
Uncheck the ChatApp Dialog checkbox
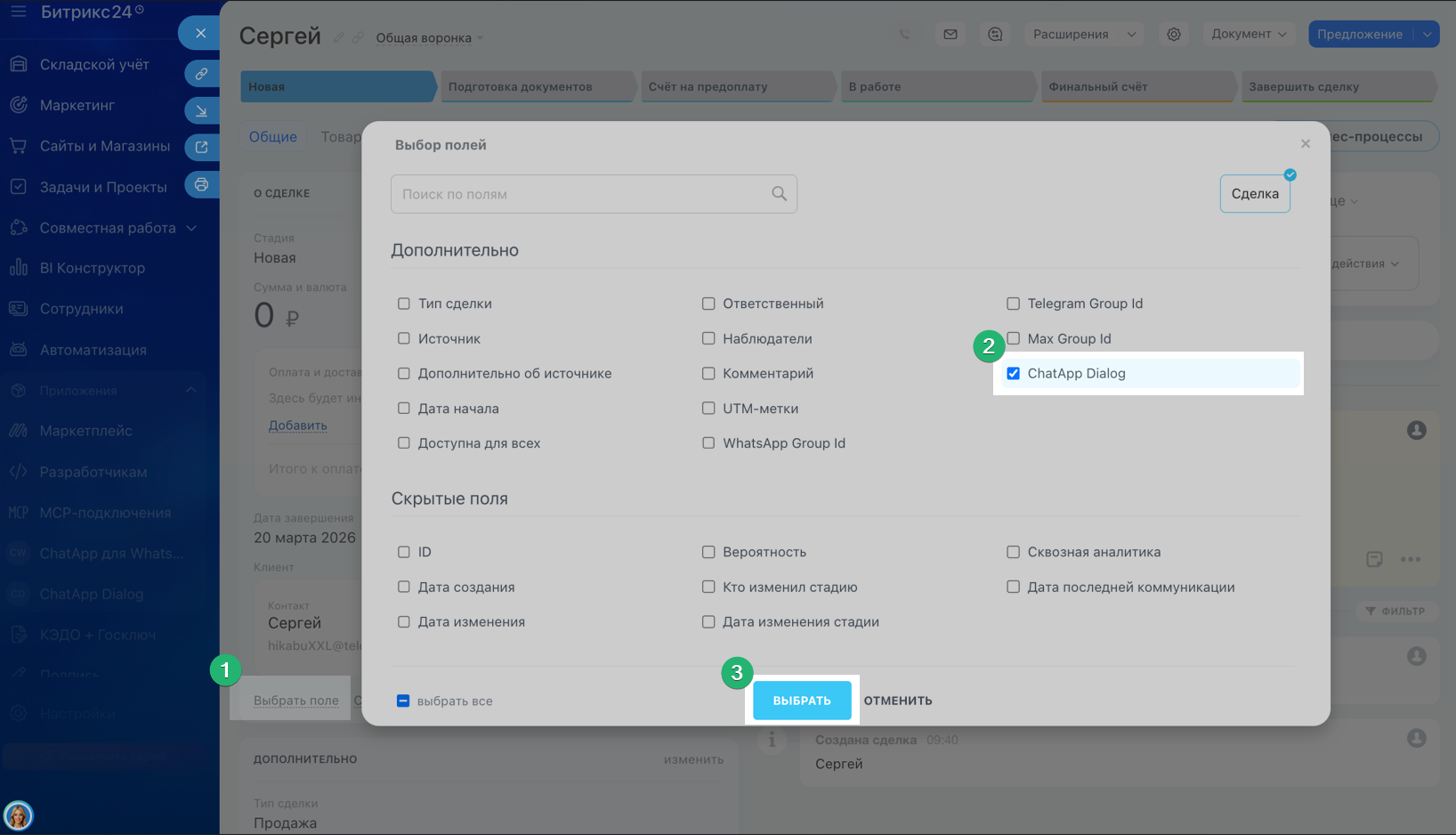pyautogui.click(x=1013, y=374)
